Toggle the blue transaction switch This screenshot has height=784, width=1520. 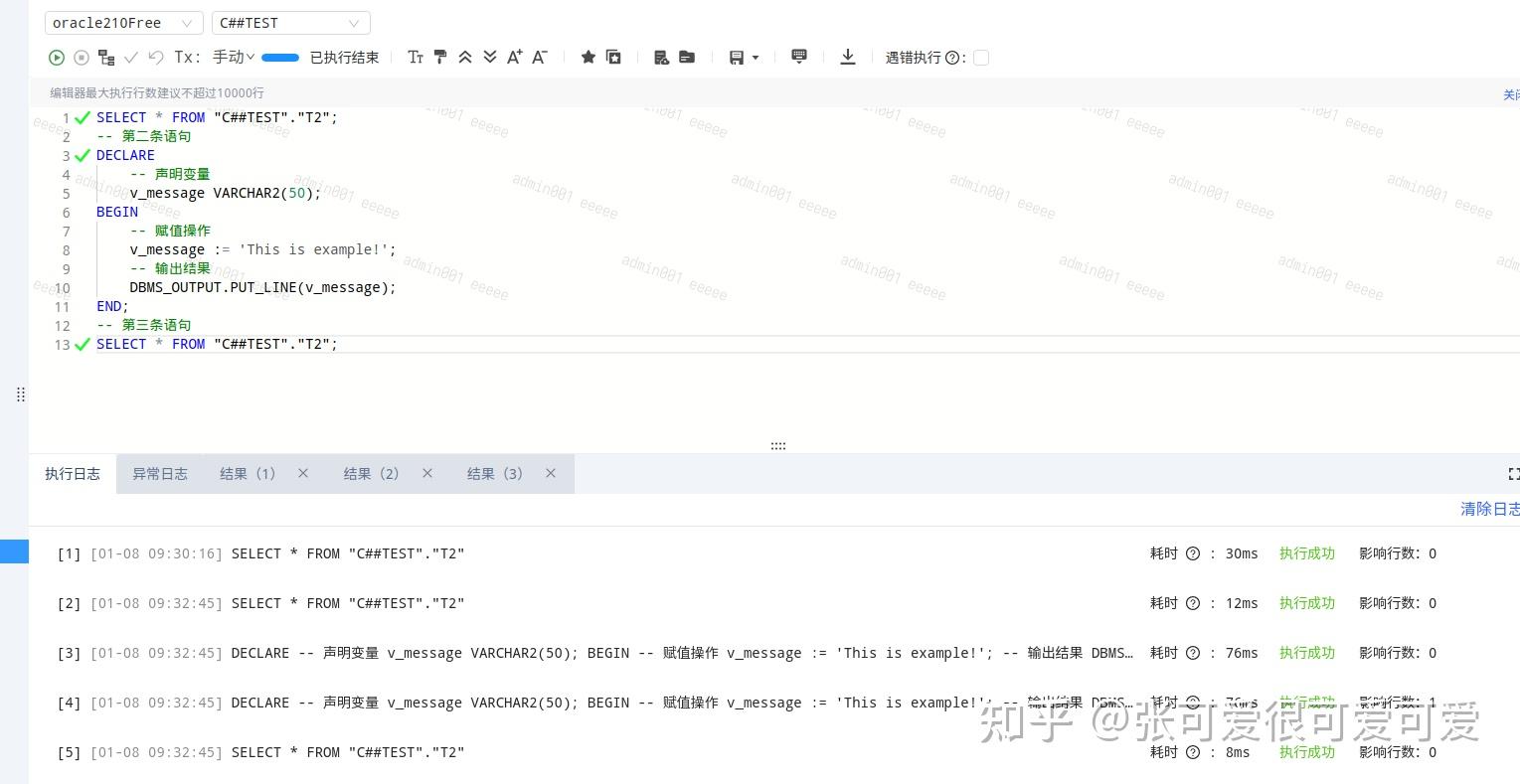pos(279,58)
